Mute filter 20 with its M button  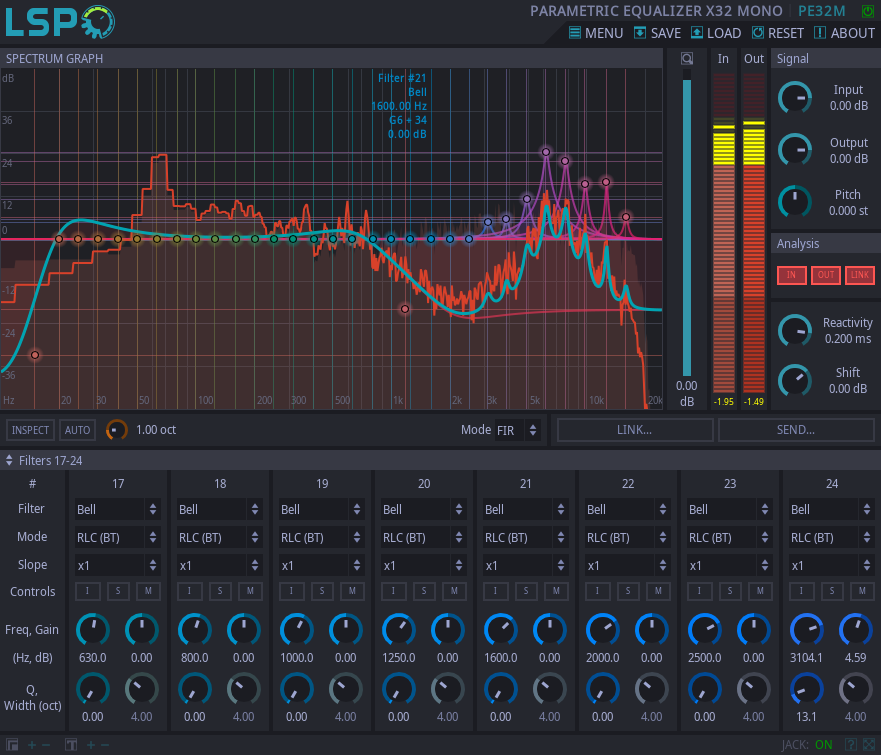point(454,591)
